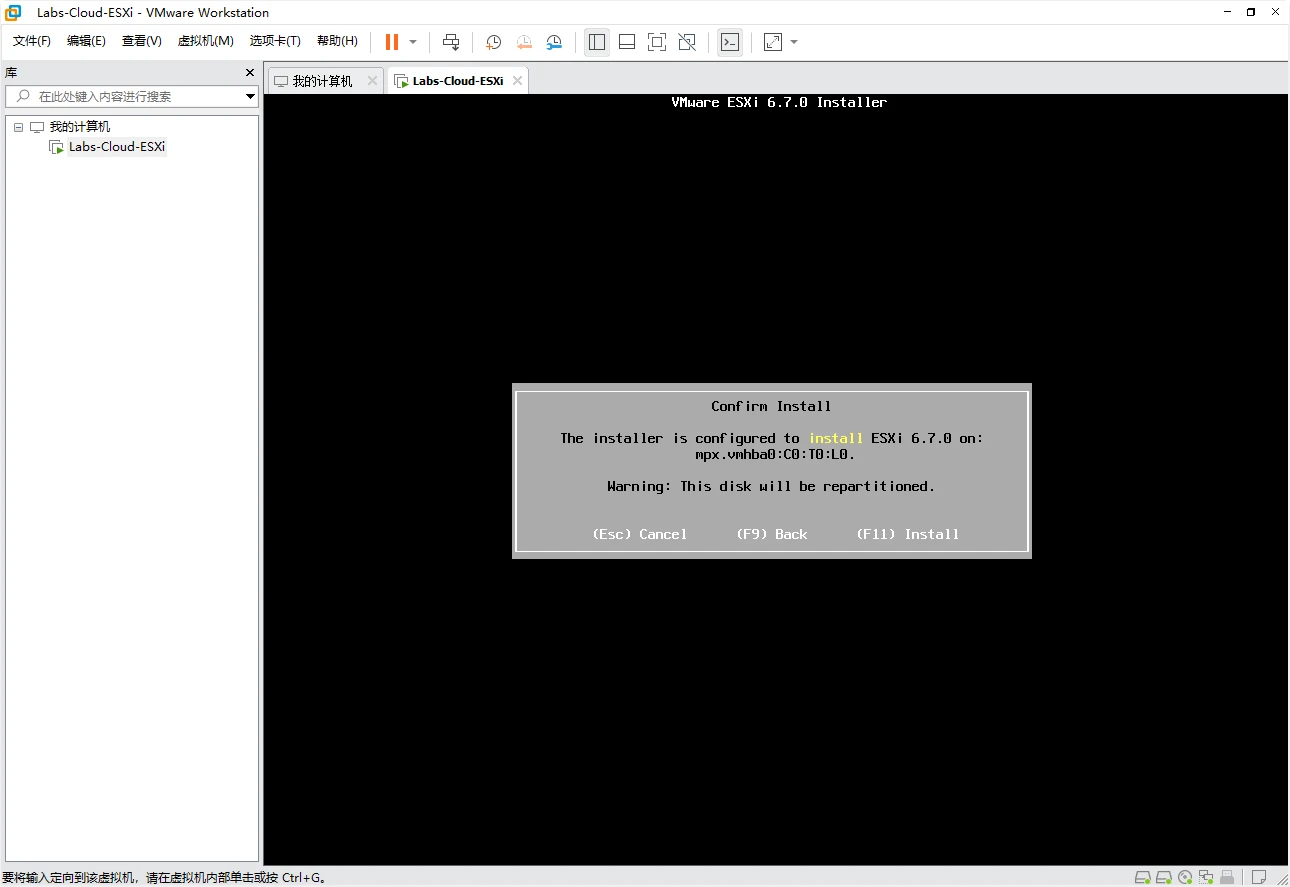This screenshot has width=1290, height=887.
Task: Switch to the 我的计算机 tab
Action: (322, 81)
